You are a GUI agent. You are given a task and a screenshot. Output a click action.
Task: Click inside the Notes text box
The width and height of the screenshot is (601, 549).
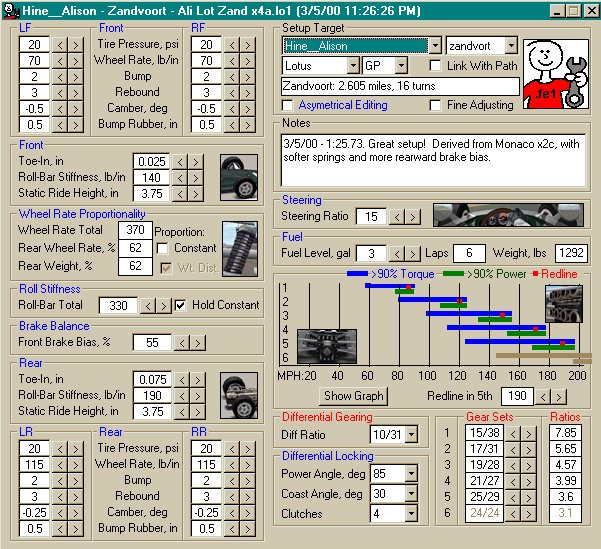coord(435,160)
